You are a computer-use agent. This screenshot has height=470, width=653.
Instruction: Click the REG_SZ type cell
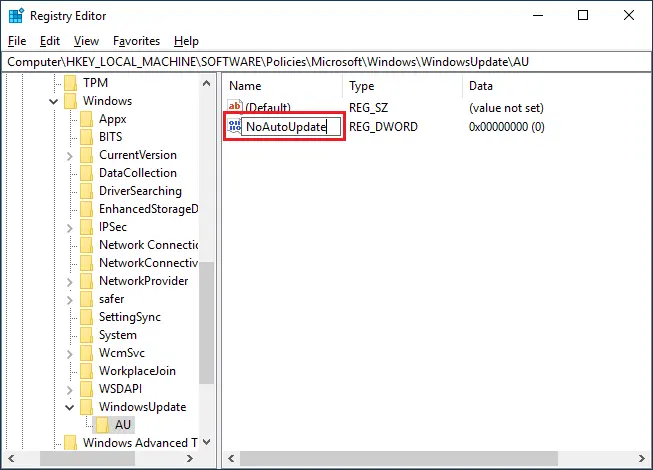(x=369, y=108)
